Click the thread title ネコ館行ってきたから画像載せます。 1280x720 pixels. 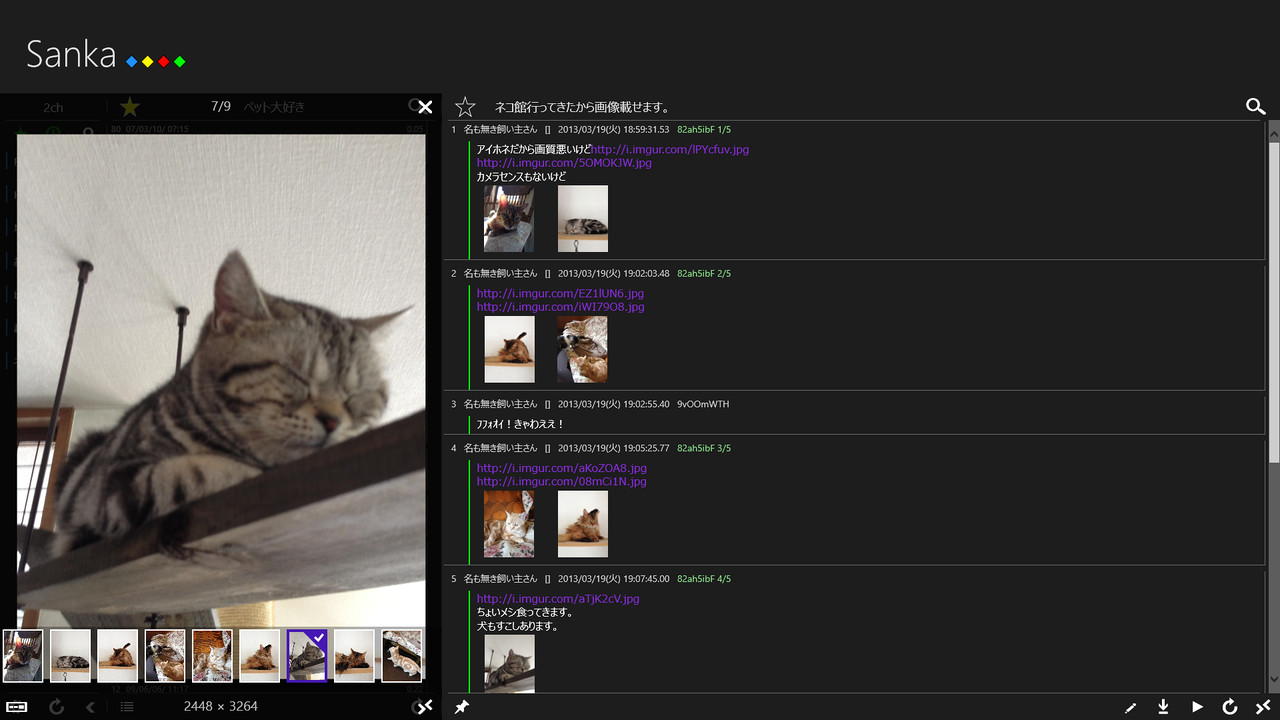click(x=582, y=107)
